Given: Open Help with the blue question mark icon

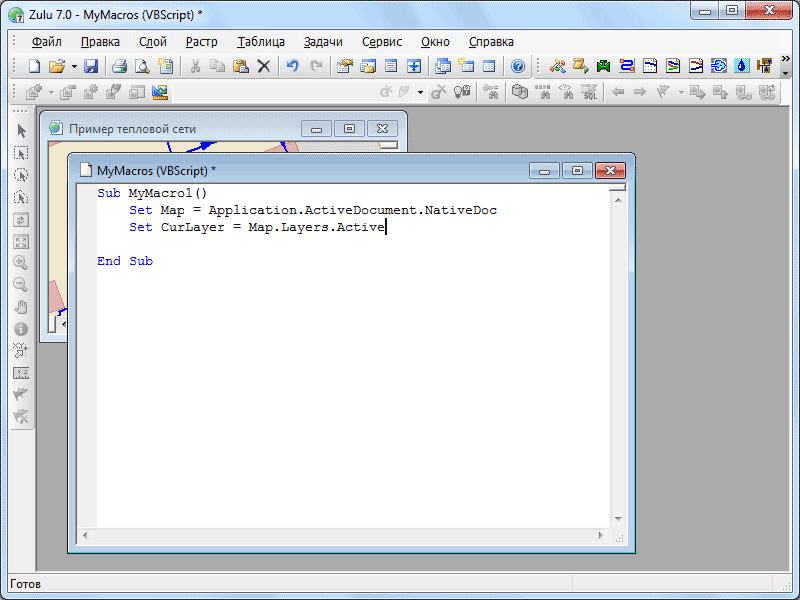Looking at the screenshot, I should 518,66.
